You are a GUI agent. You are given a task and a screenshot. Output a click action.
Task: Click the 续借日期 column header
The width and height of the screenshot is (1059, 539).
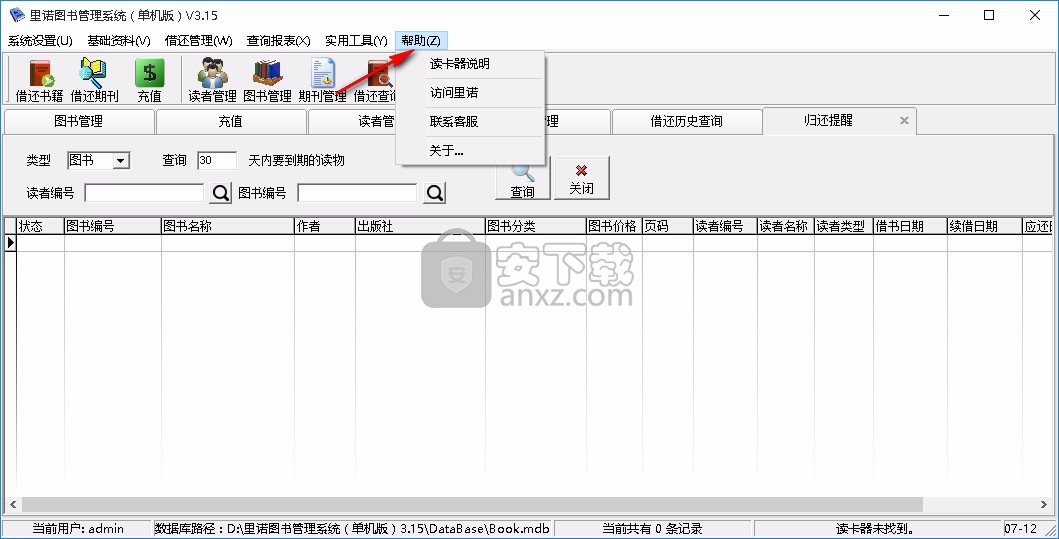[984, 226]
